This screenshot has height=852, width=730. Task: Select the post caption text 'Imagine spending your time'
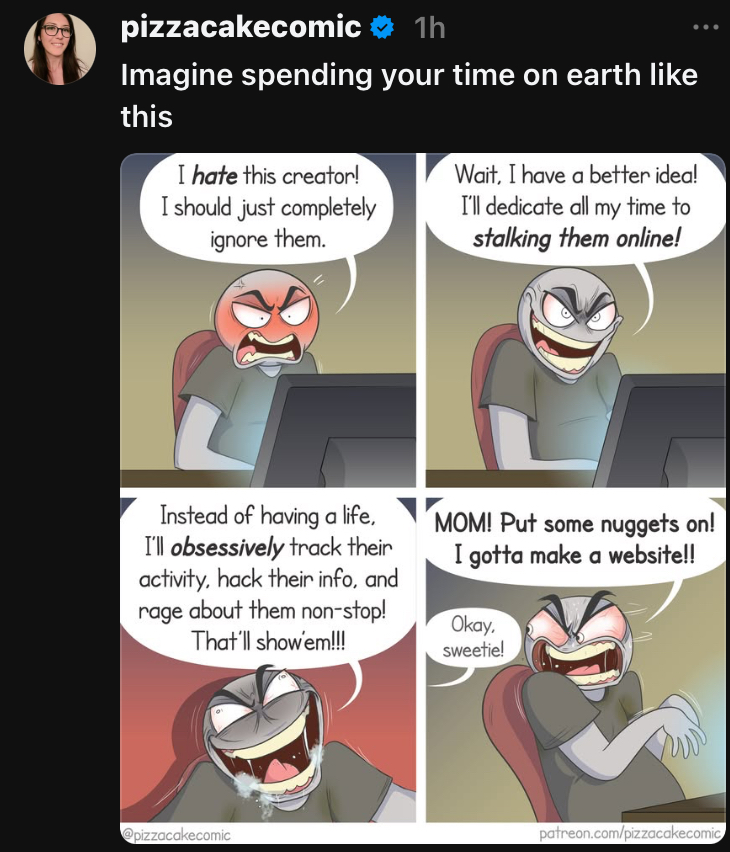[317, 75]
